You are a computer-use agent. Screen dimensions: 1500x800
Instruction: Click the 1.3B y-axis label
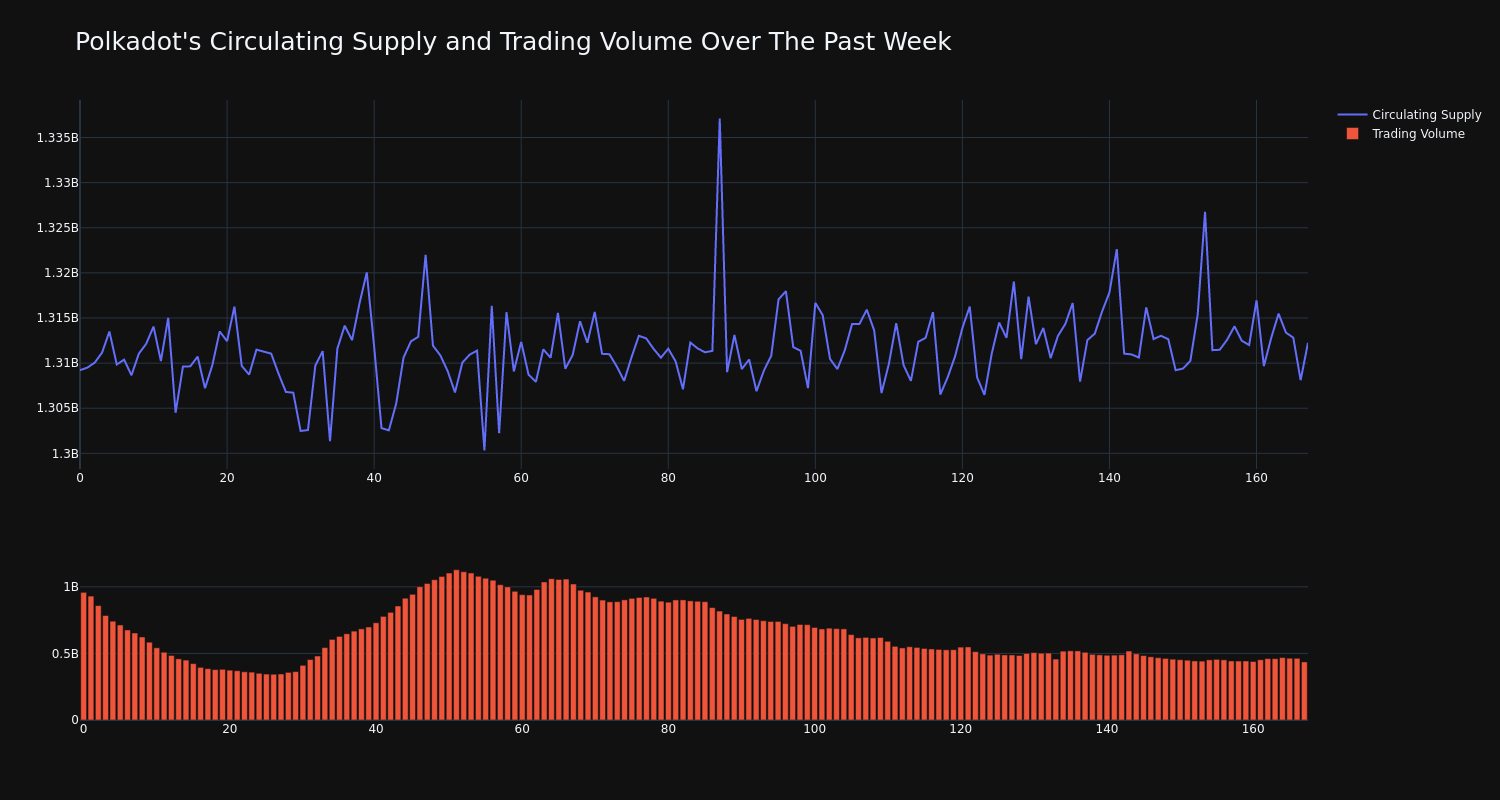coord(65,454)
